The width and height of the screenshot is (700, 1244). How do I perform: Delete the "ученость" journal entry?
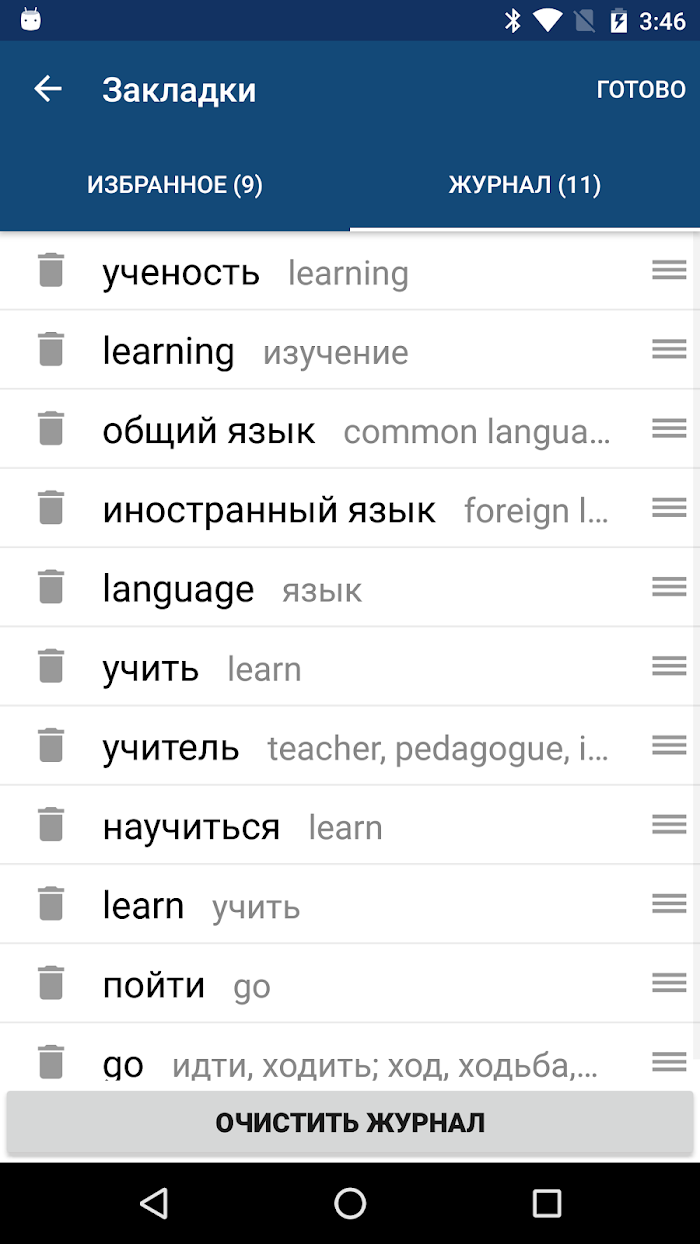pyautogui.click(x=51, y=270)
